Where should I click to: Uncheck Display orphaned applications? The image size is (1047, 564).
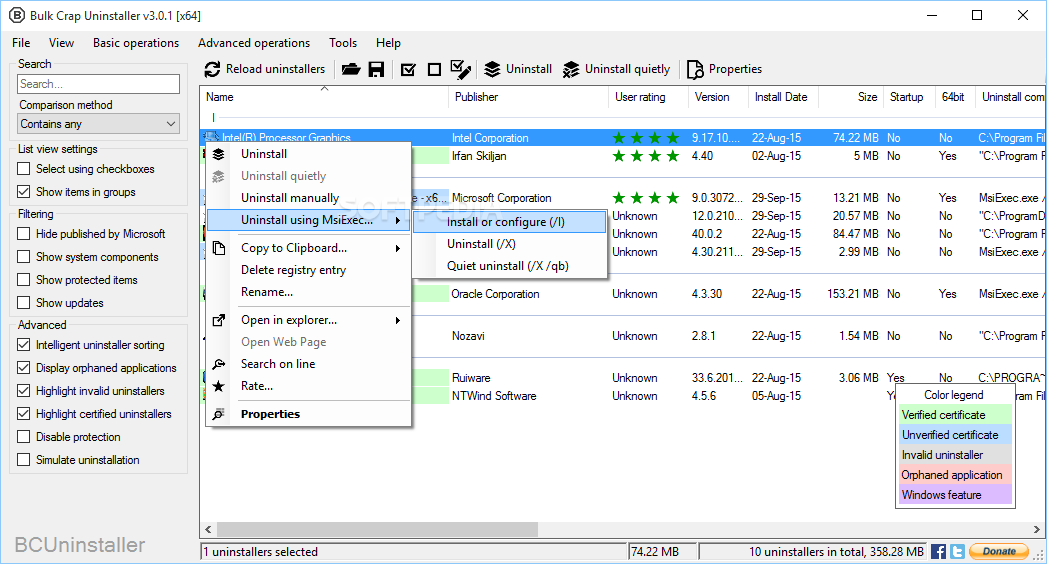point(23,368)
